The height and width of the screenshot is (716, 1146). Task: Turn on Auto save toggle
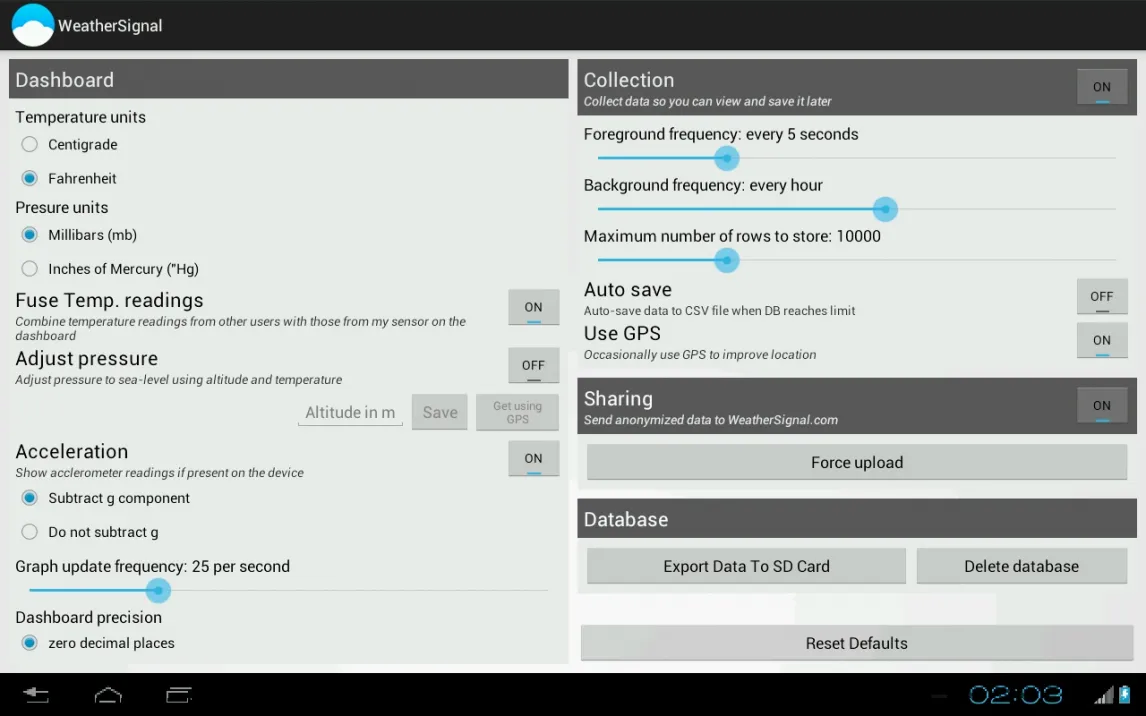point(1101,297)
